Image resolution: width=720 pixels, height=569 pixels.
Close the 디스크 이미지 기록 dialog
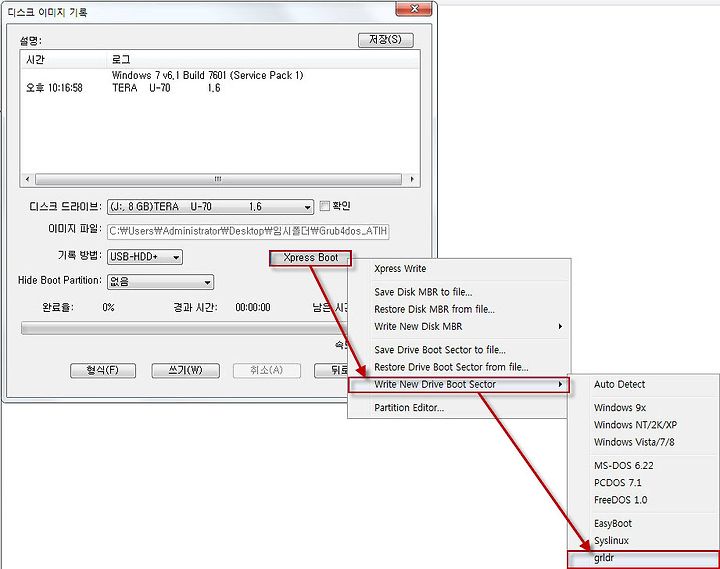pos(414,9)
